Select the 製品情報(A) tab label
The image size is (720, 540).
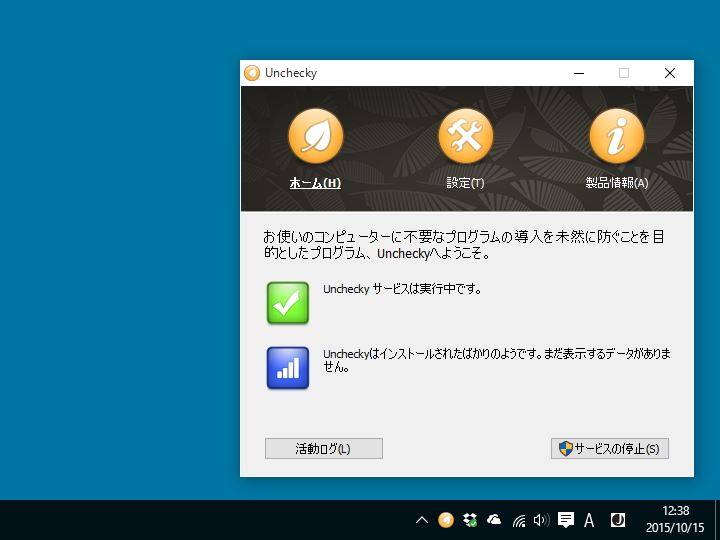coord(617,183)
